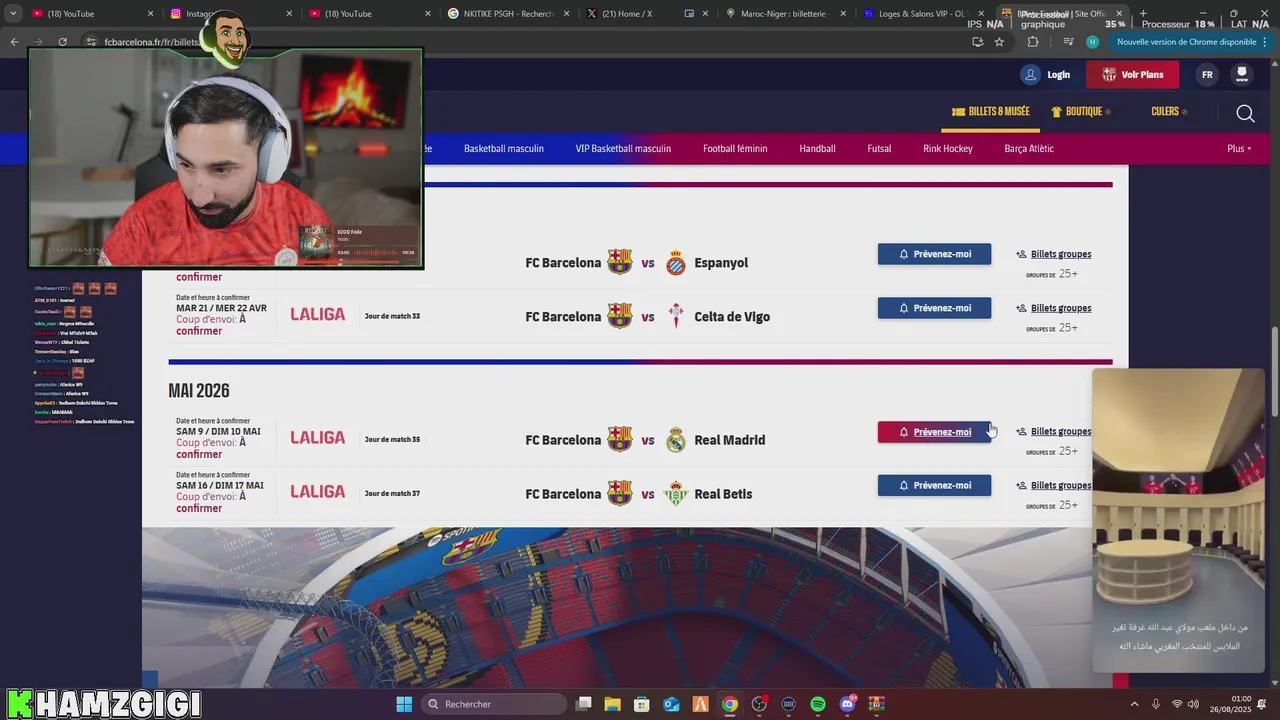Open the FR language selector

[x=1207, y=75]
